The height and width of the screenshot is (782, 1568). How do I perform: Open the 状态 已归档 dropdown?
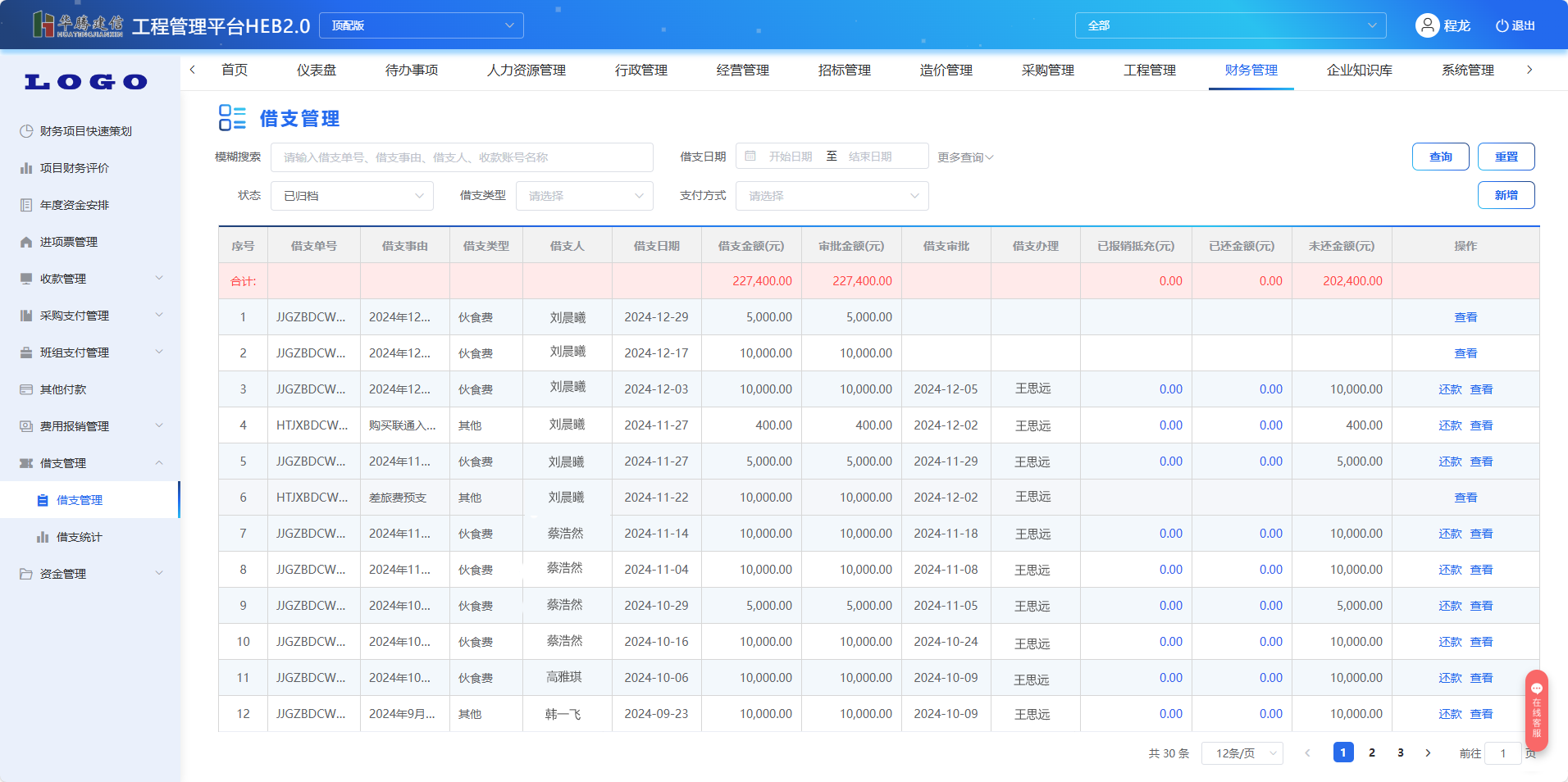point(352,196)
